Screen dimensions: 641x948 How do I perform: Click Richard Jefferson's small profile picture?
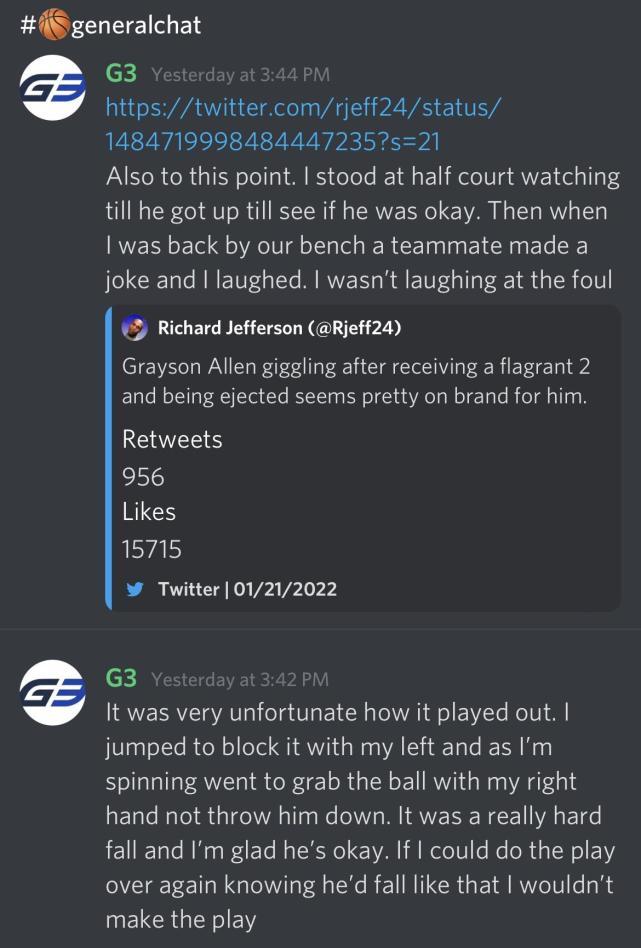coord(134,328)
